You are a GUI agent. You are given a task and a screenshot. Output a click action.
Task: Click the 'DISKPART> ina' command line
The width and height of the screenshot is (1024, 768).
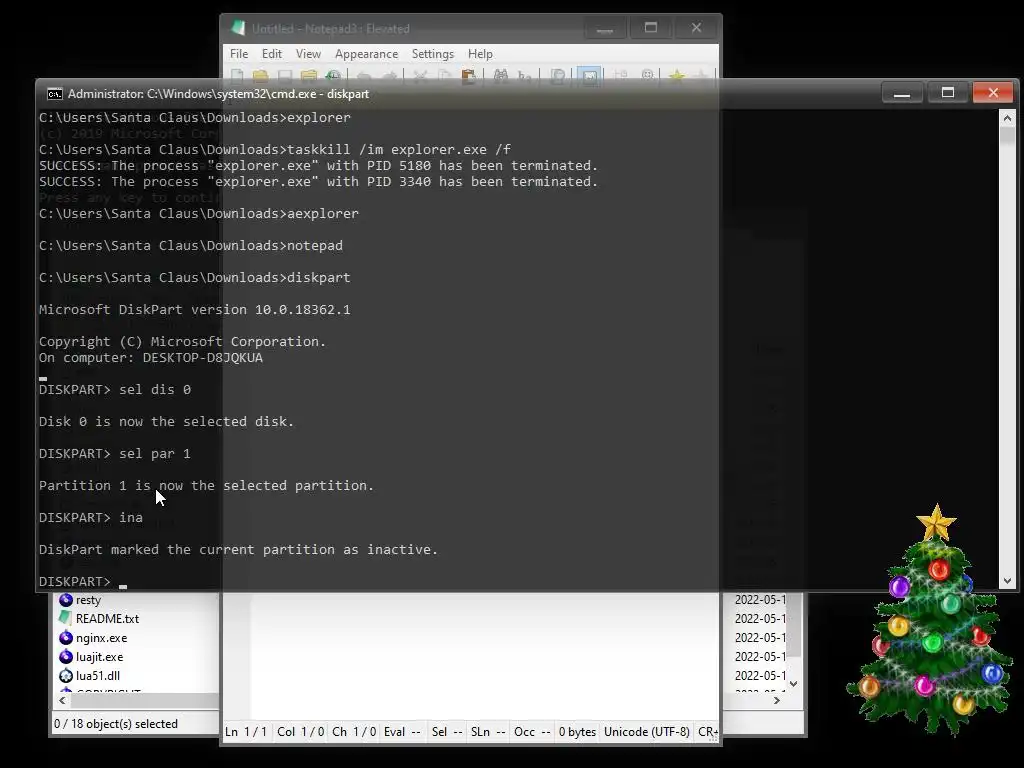(x=91, y=518)
